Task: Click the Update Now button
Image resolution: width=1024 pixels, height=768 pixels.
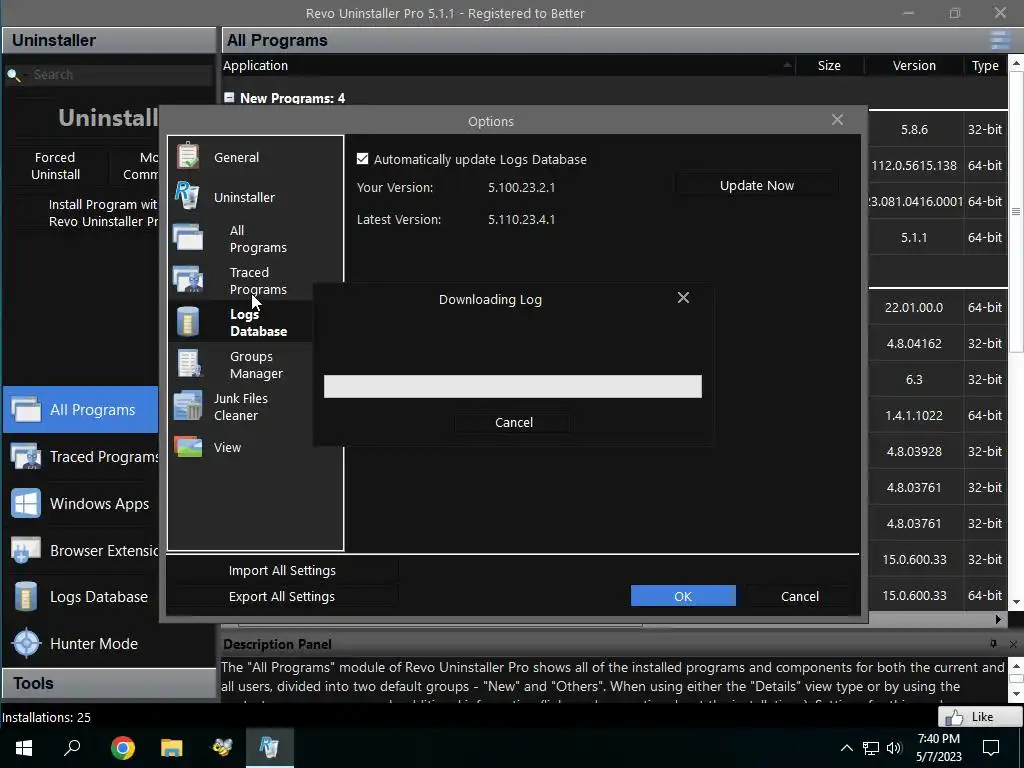Action: point(756,185)
